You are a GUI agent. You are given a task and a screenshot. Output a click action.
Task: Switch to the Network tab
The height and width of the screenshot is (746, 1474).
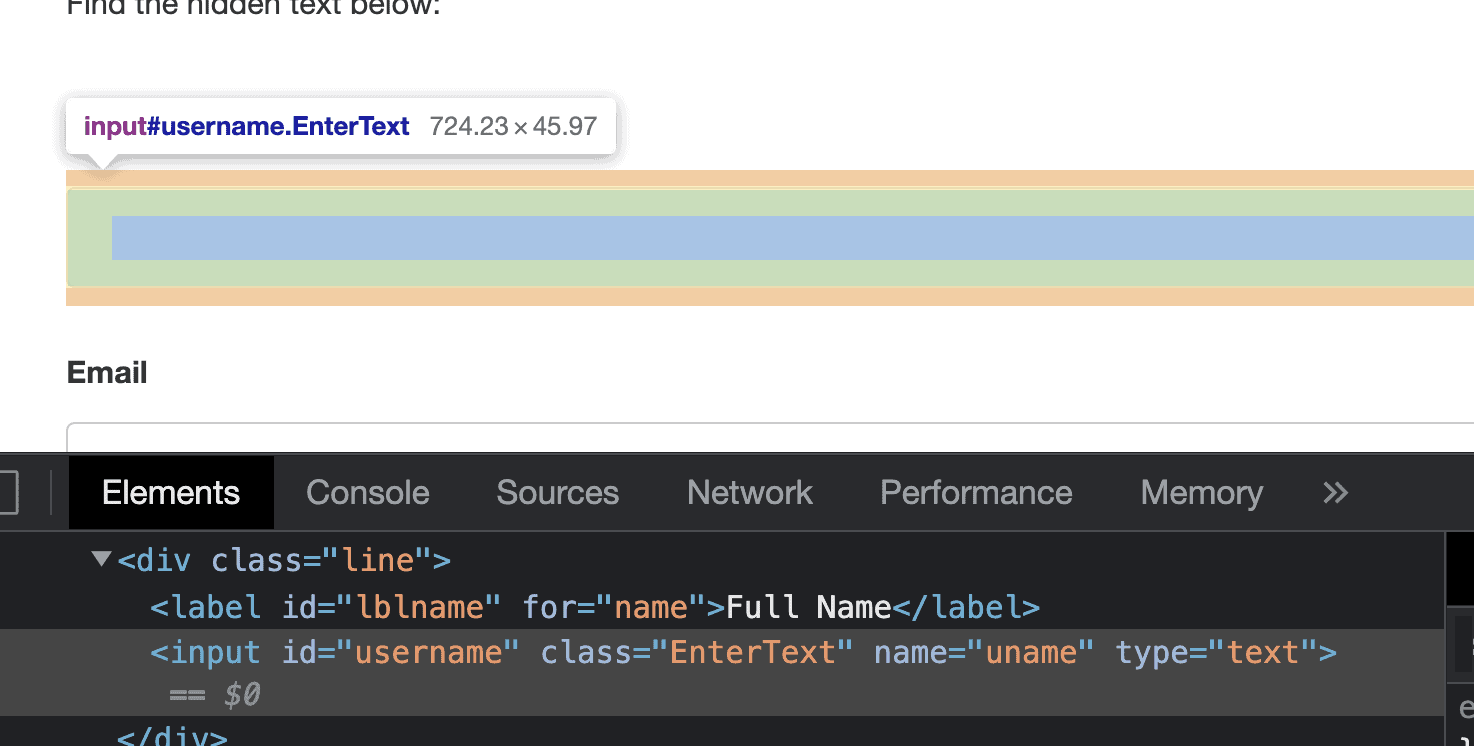pos(748,492)
